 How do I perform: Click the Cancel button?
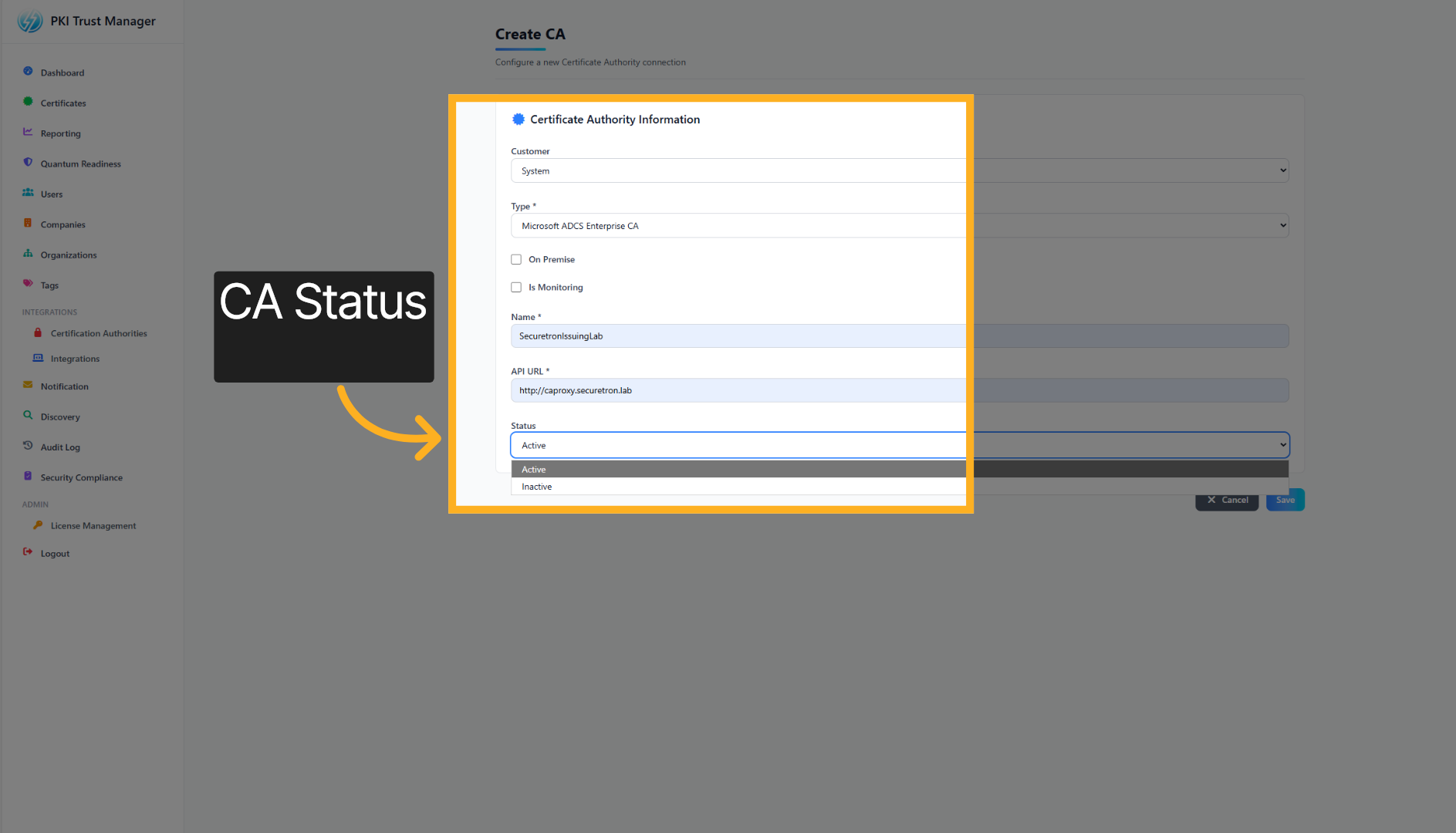click(1227, 500)
